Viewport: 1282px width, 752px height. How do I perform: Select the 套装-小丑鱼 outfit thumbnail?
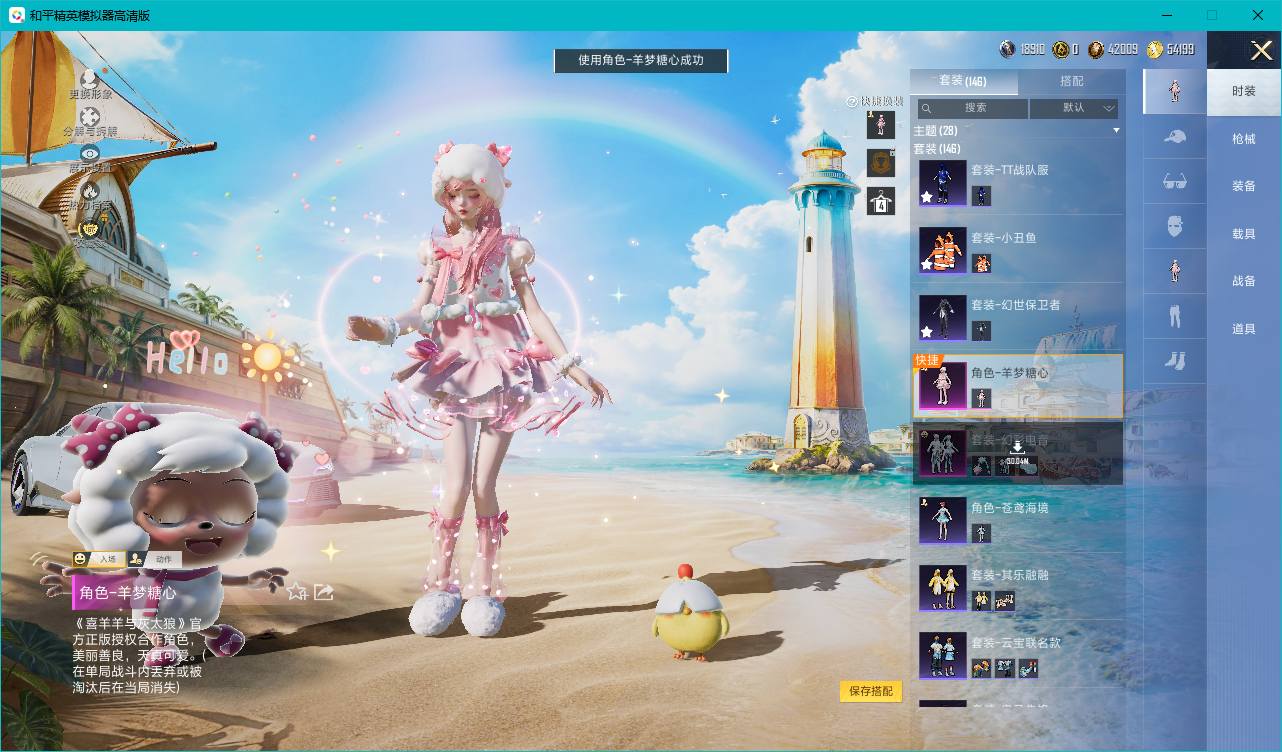943,251
